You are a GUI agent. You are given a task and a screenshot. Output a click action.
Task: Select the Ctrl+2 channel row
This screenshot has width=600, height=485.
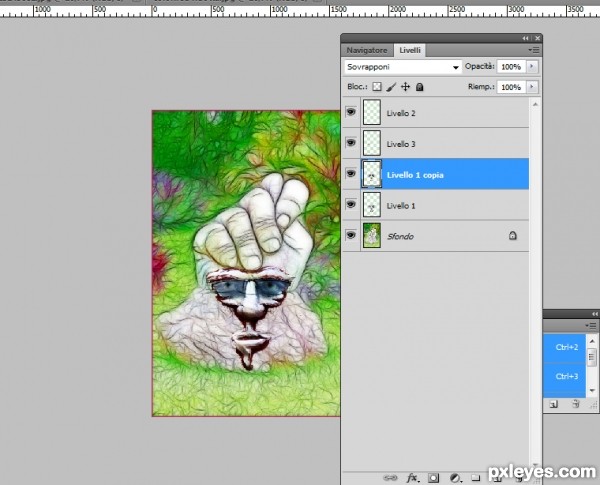[x=564, y=348]
